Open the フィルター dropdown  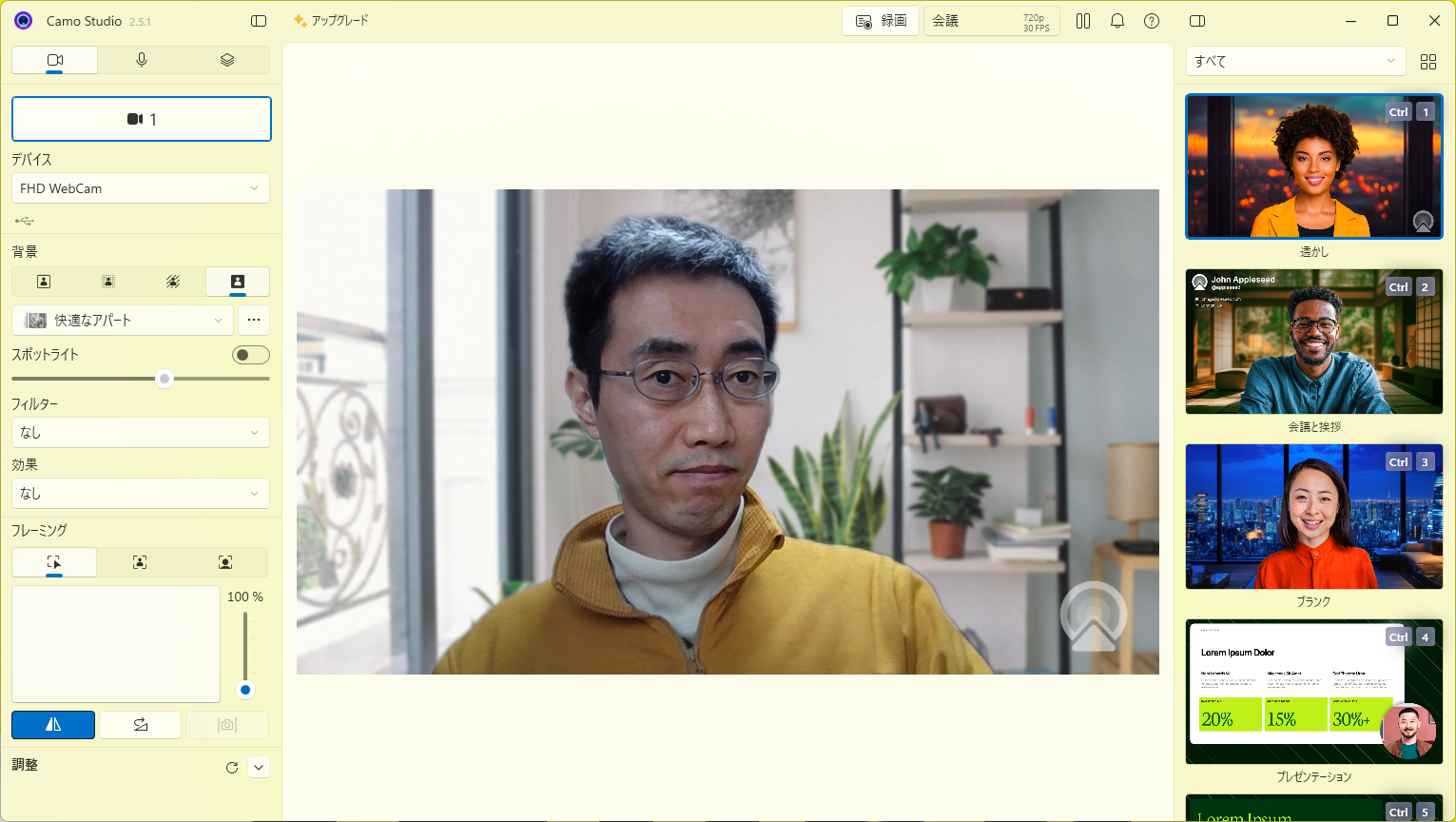(141, 432)
